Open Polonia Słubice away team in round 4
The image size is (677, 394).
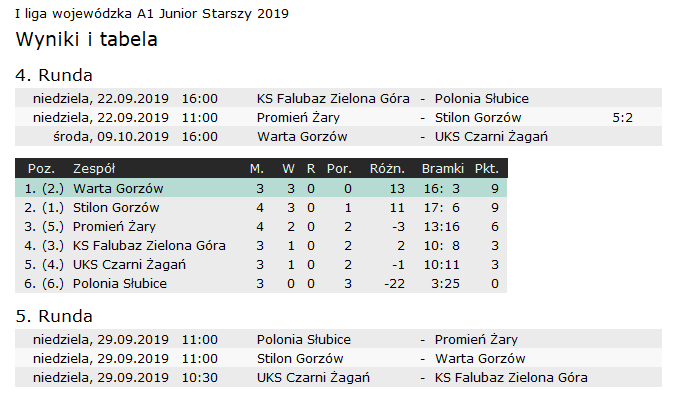481,98
